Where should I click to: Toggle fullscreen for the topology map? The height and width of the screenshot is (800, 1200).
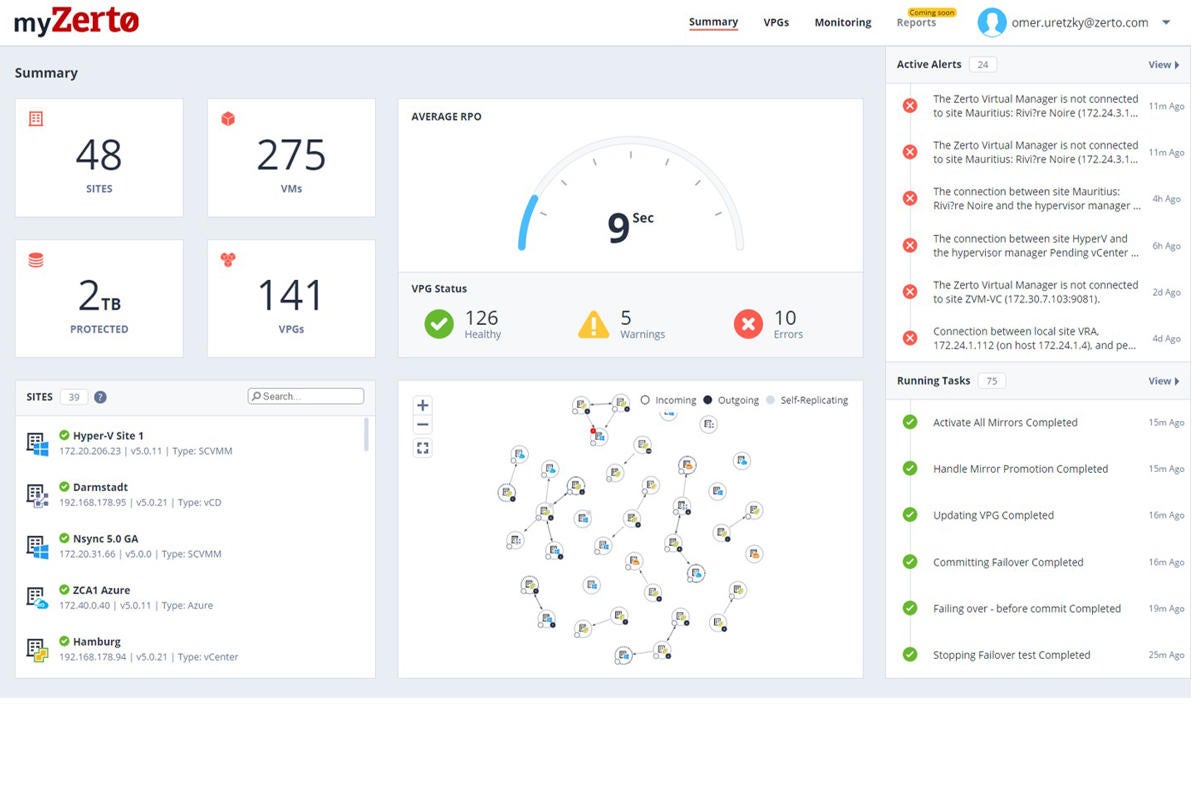coord(423,448)
